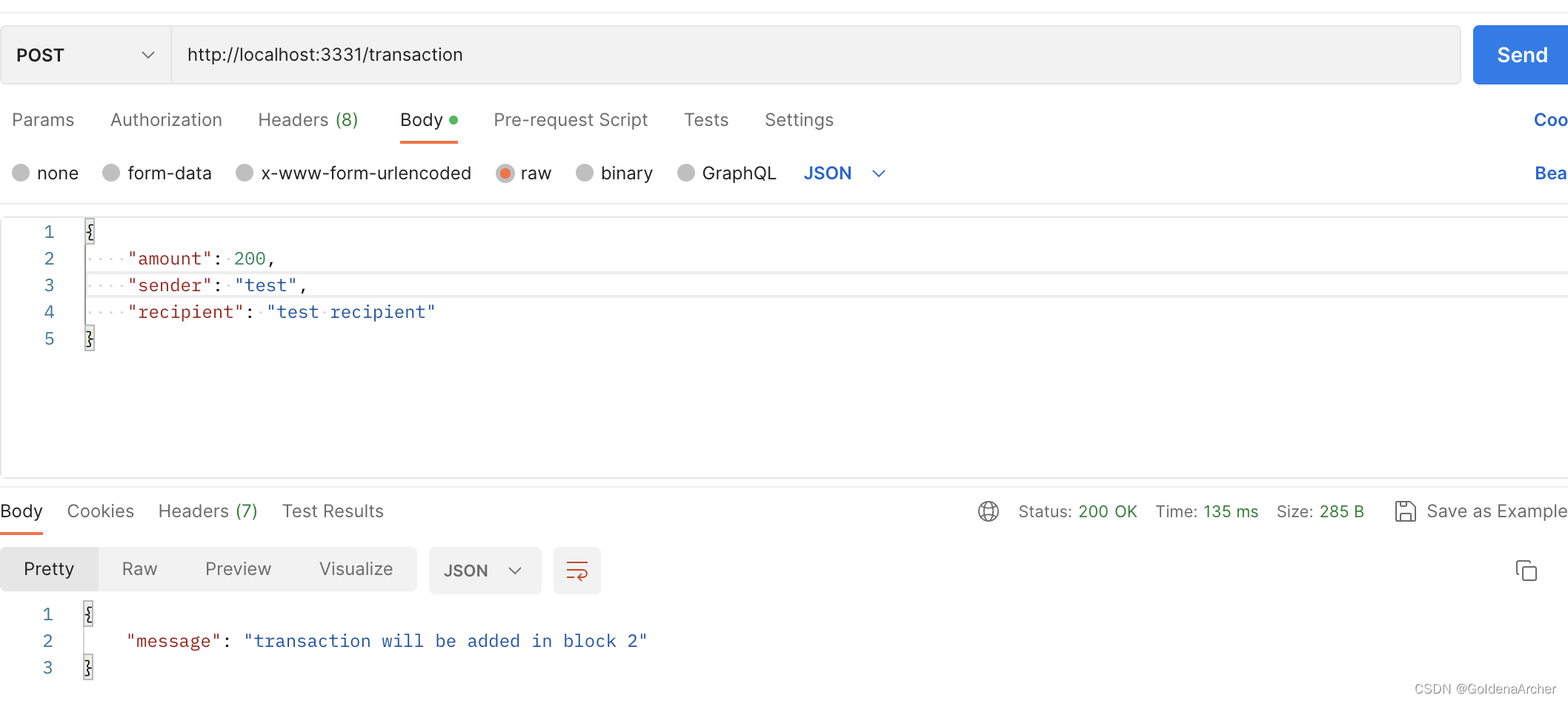
Task: Click the Beautify link
Action: point(1551,173)
